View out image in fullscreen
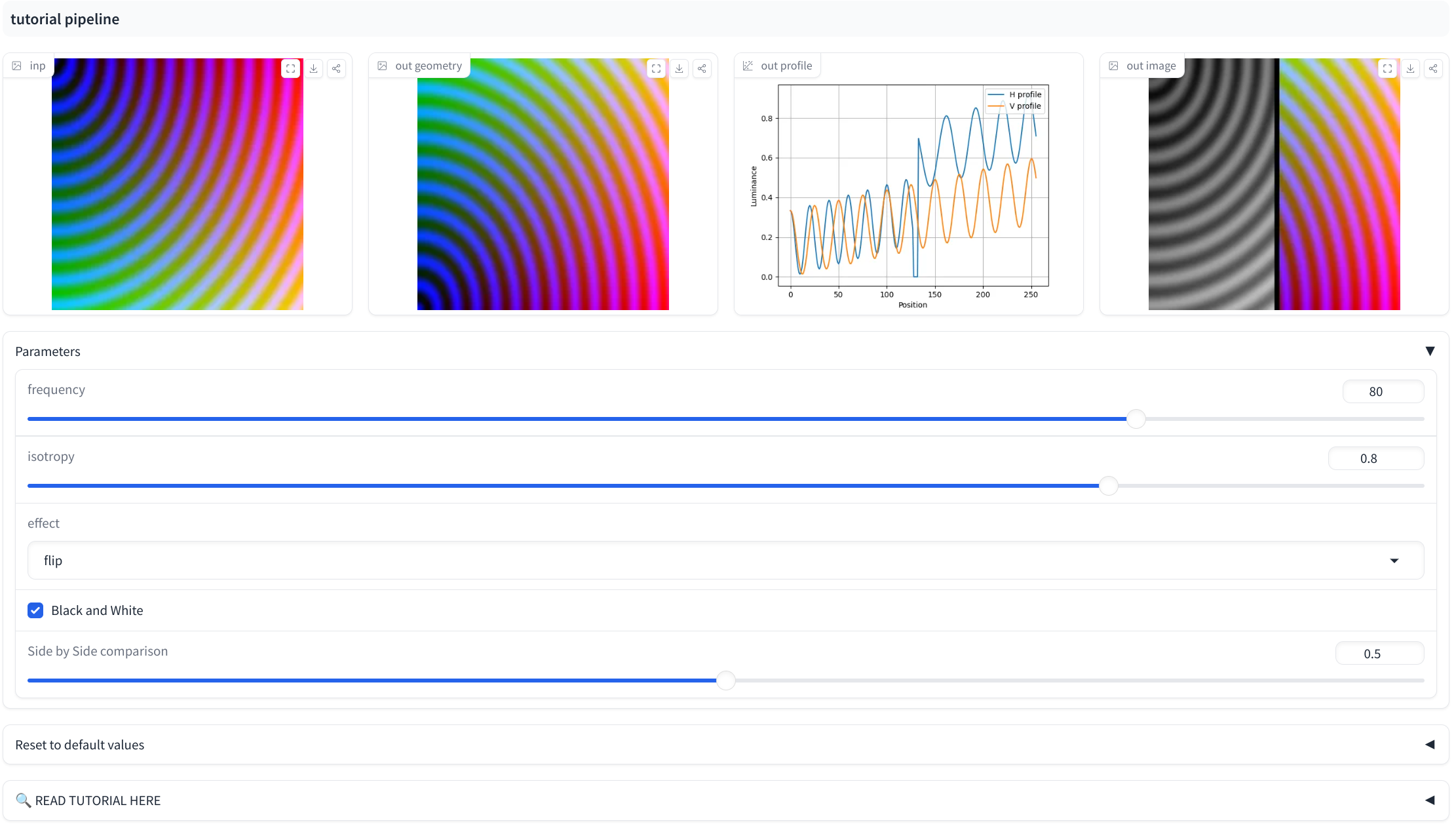The height and width of the screenshot is (830, 1456). 1387,68
